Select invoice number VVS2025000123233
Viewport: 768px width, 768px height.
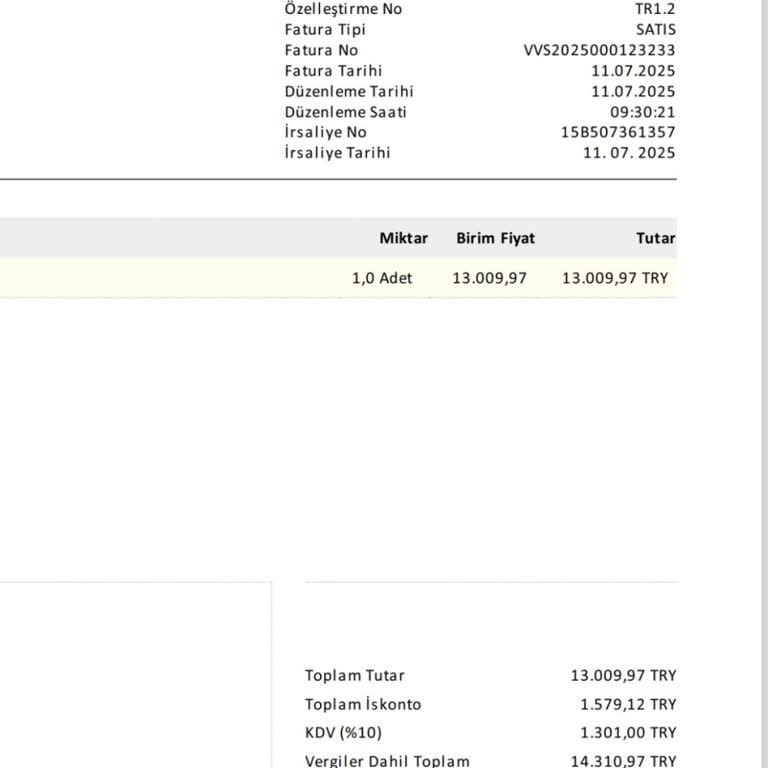(x=600, y=50)
